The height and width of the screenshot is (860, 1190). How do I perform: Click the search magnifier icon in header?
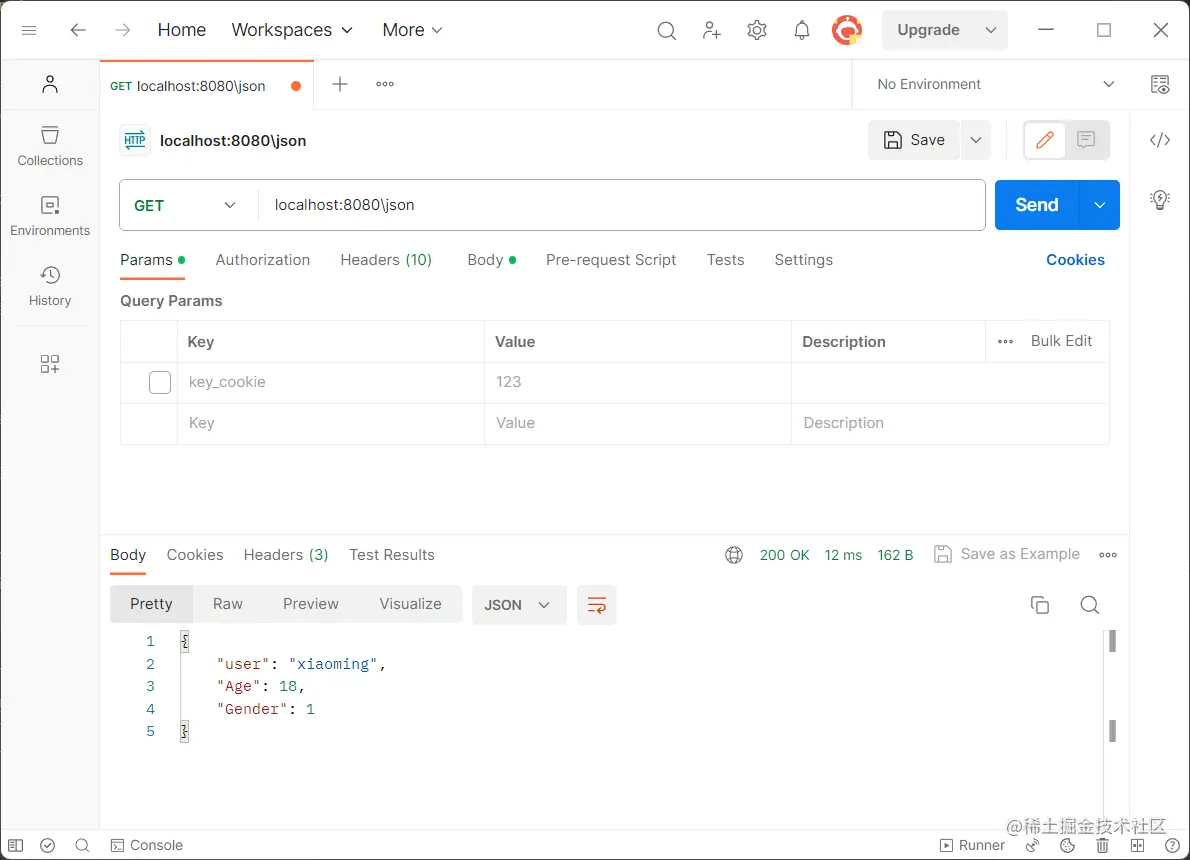(x=666, y=31)
